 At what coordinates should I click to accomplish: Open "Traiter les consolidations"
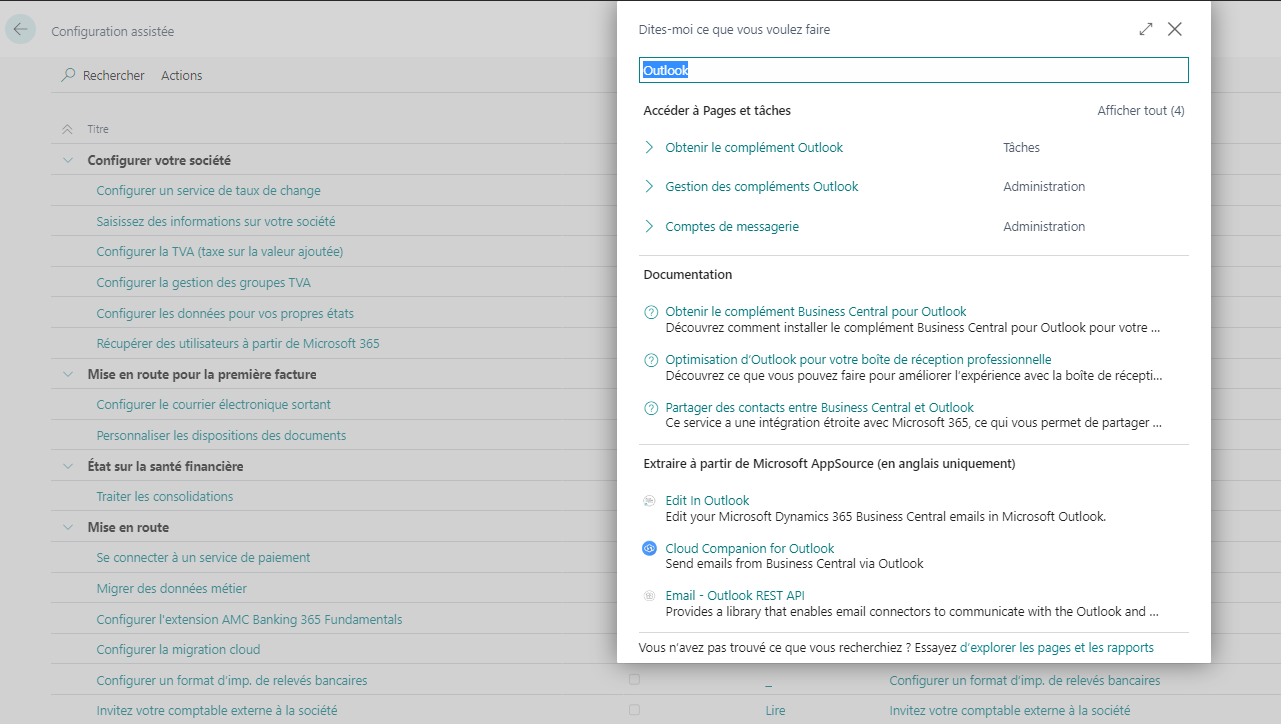(x=165, y=496)
